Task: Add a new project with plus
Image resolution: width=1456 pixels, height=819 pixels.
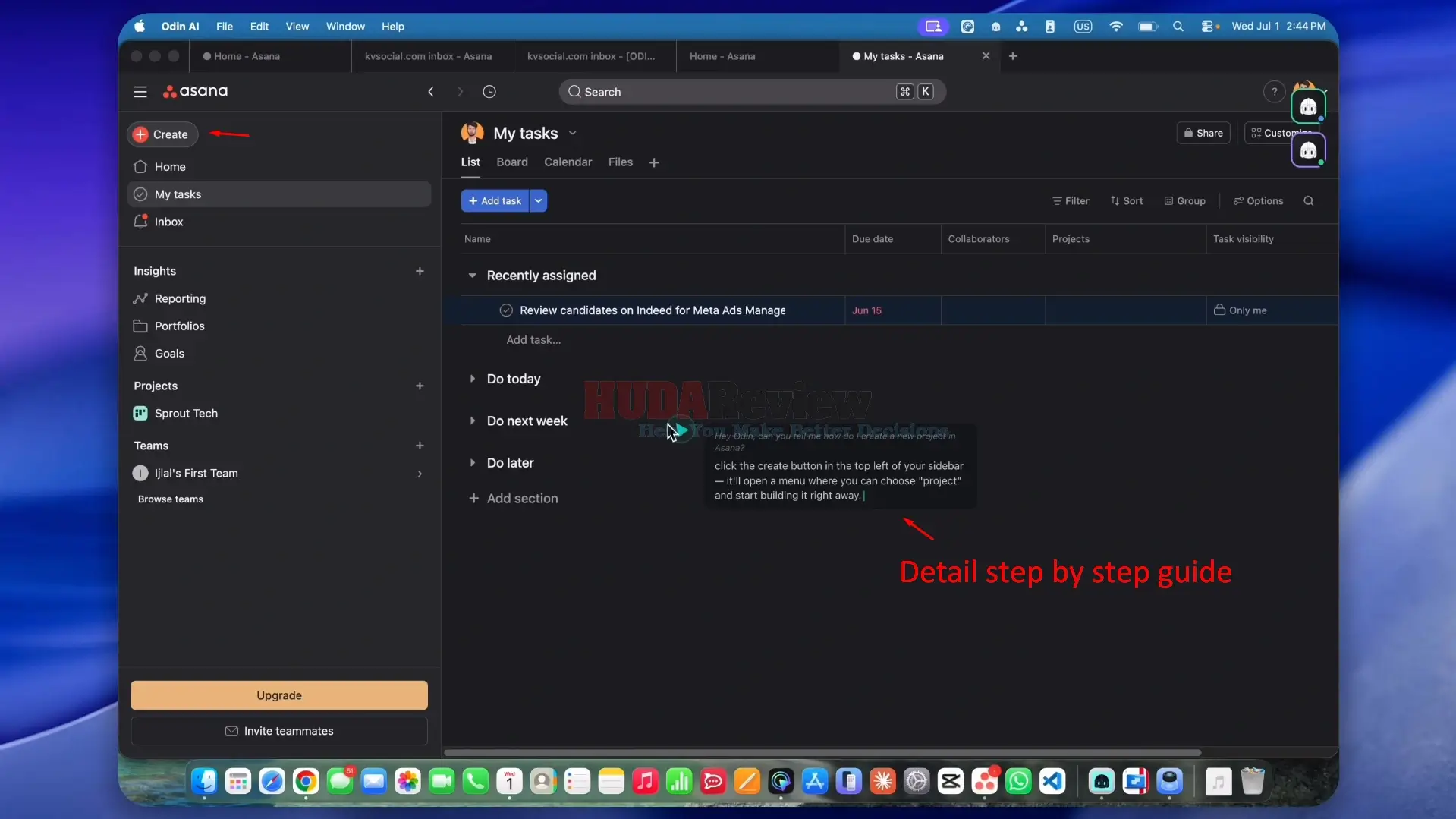Action: (x=420, y=386)
